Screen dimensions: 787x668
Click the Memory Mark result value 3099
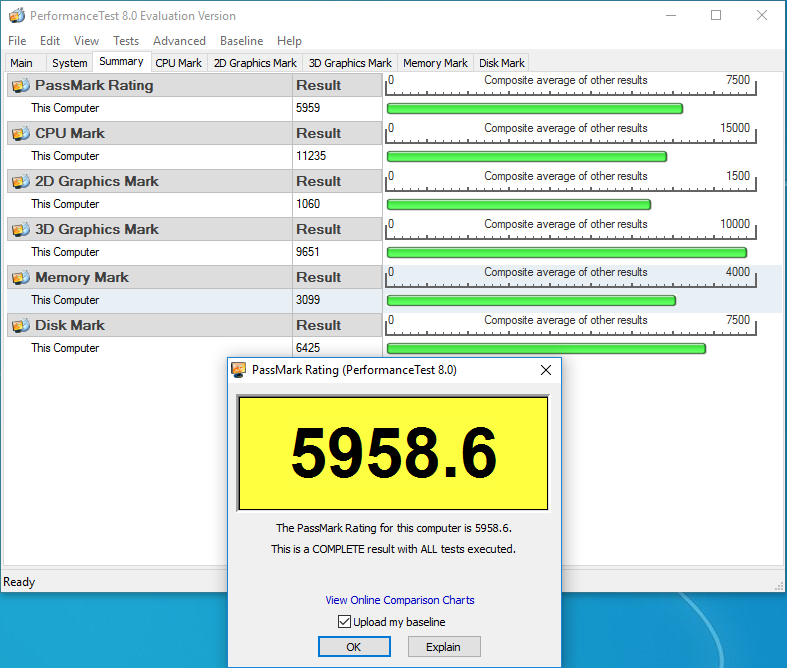pyautogui.click(x=308, y=300)
